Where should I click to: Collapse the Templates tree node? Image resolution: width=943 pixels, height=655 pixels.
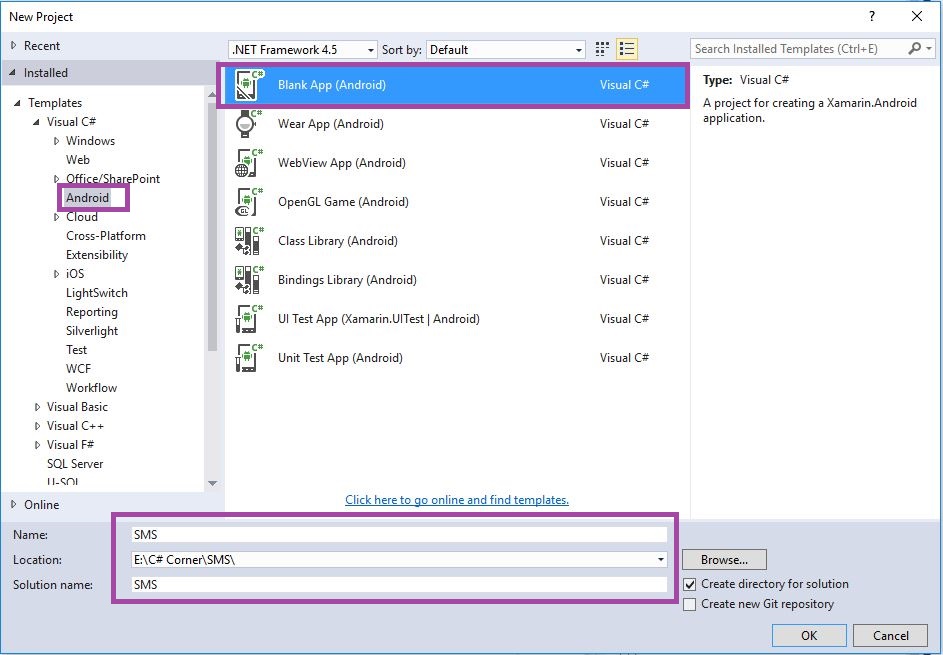point(17,103)
